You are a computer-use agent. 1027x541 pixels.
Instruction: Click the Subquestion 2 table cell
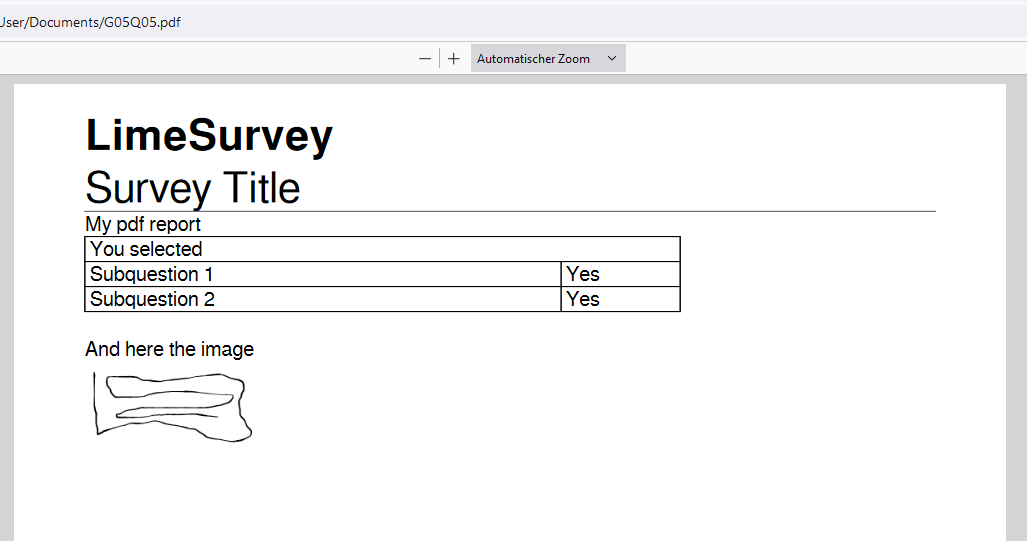pos(322,299)
